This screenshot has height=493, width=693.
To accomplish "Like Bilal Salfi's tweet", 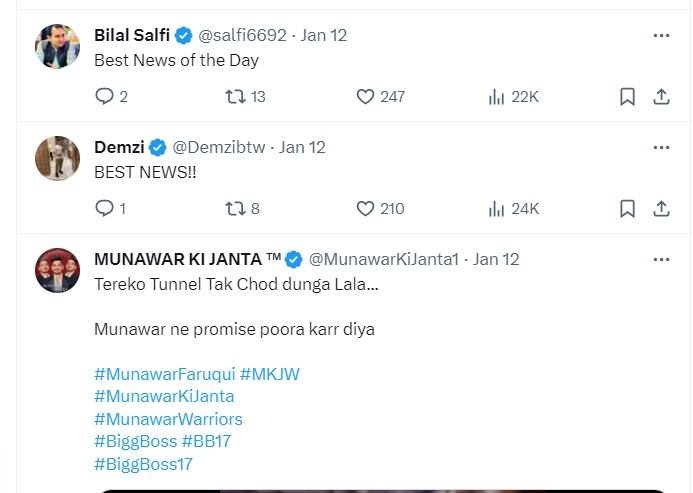I will (x=365, y=97).
